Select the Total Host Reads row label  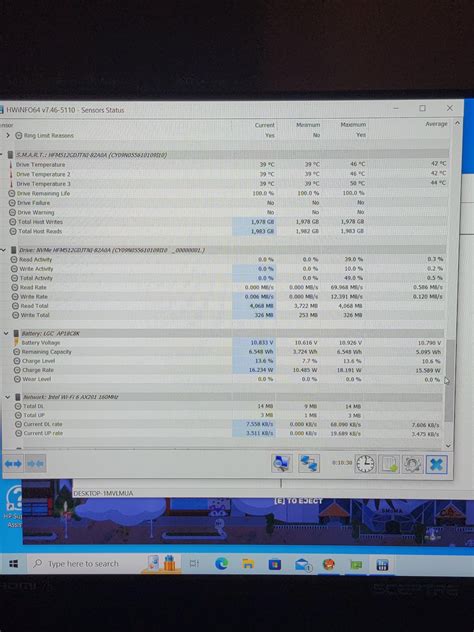click(40, 231)
